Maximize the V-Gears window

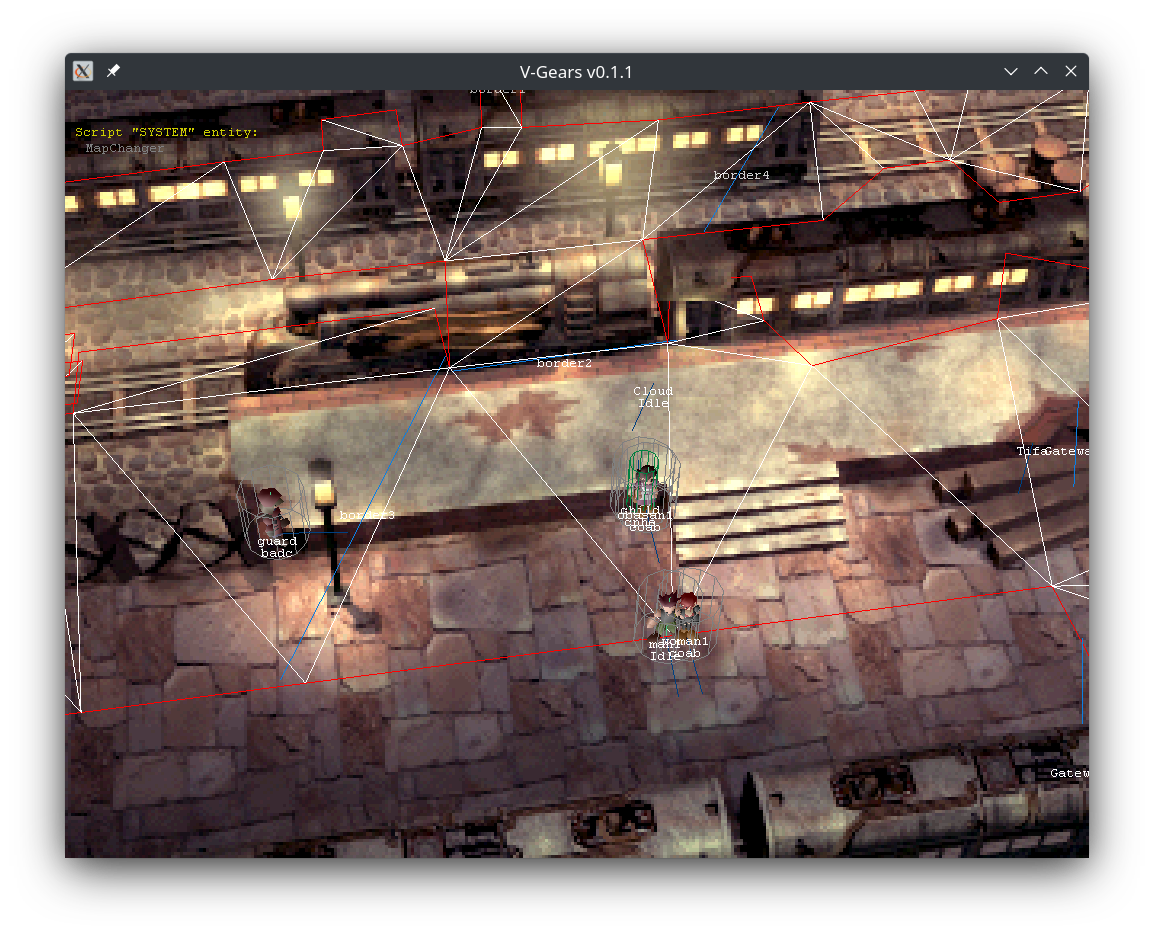pos(1041,71)
